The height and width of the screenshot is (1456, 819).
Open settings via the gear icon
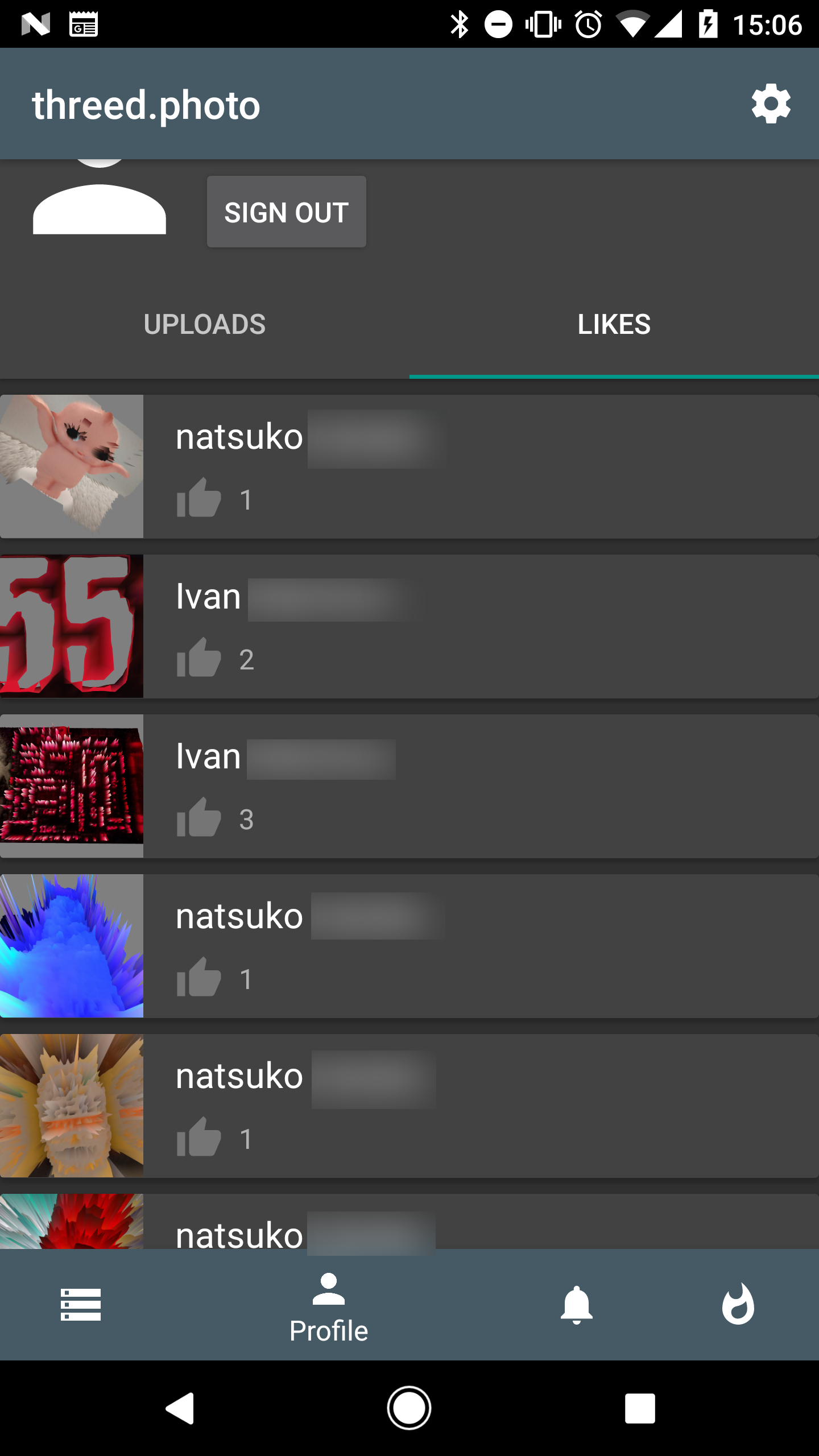click(771, 104)
